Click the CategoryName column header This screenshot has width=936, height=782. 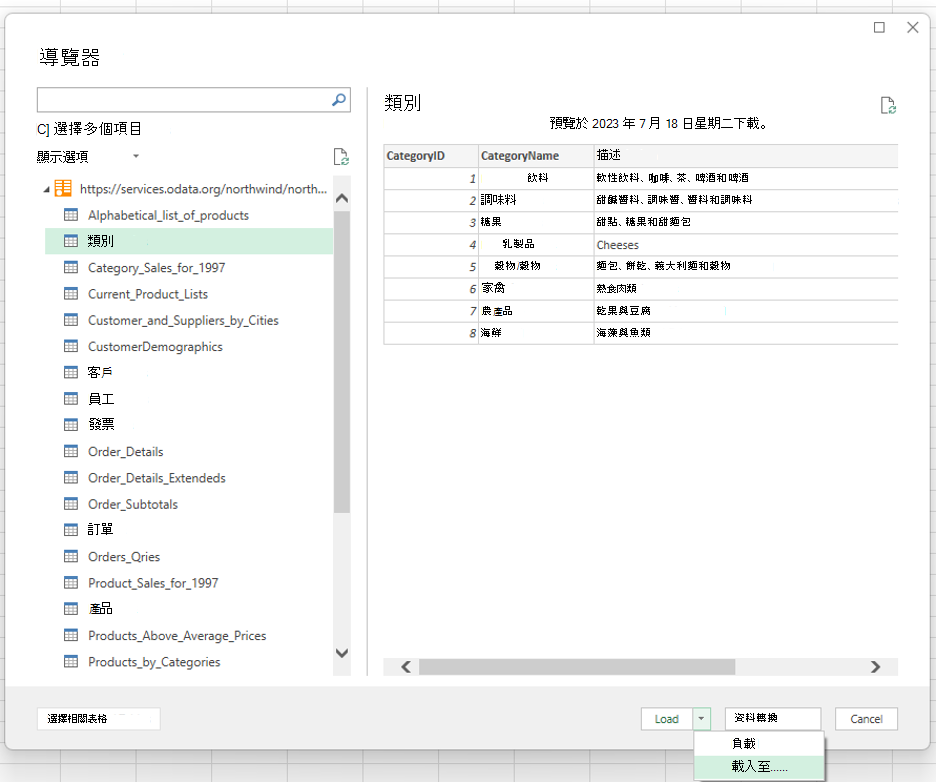[536, 156]
